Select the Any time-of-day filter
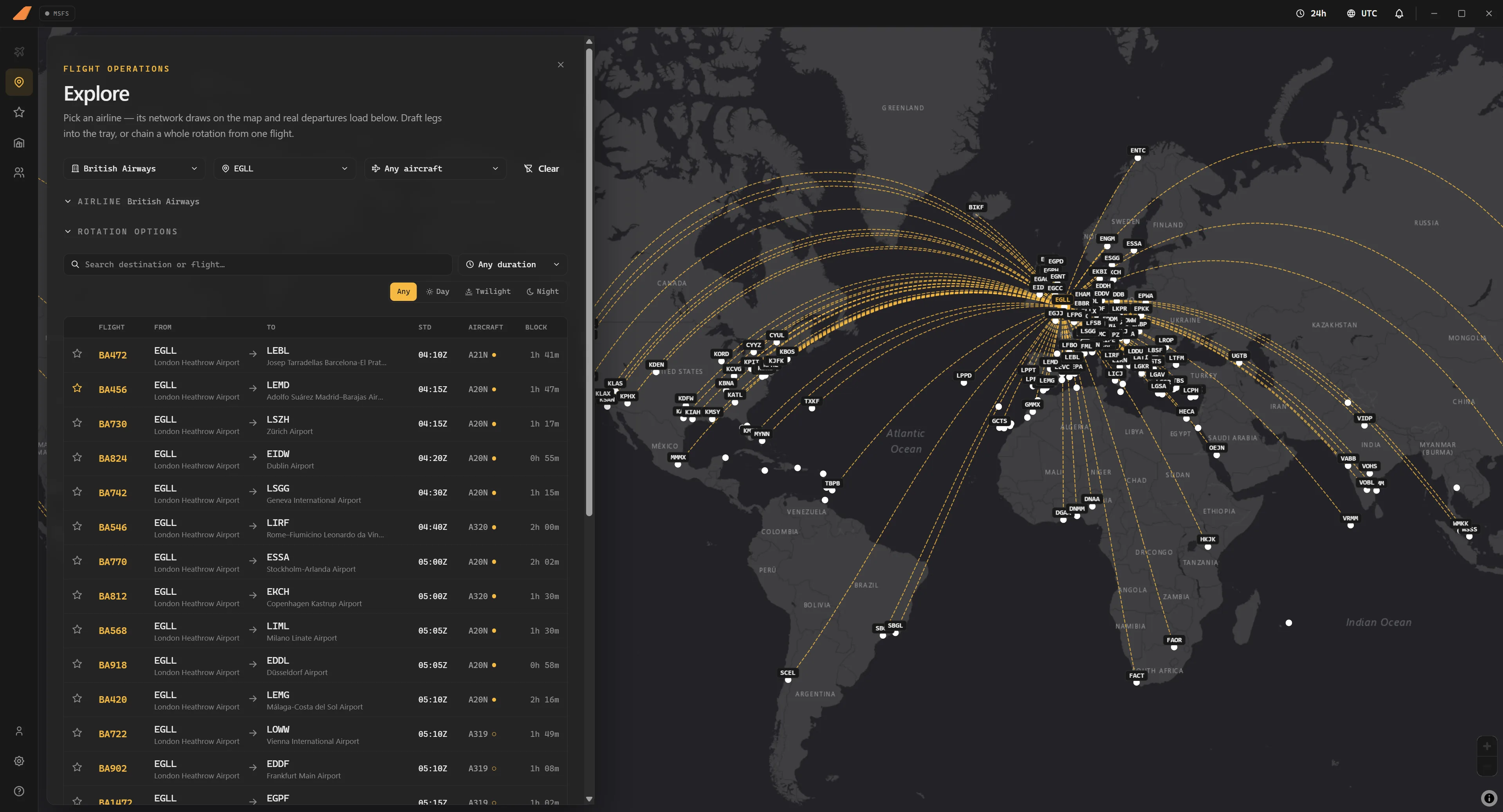This screenshot has height=812, width=1503. pos(403,291)
